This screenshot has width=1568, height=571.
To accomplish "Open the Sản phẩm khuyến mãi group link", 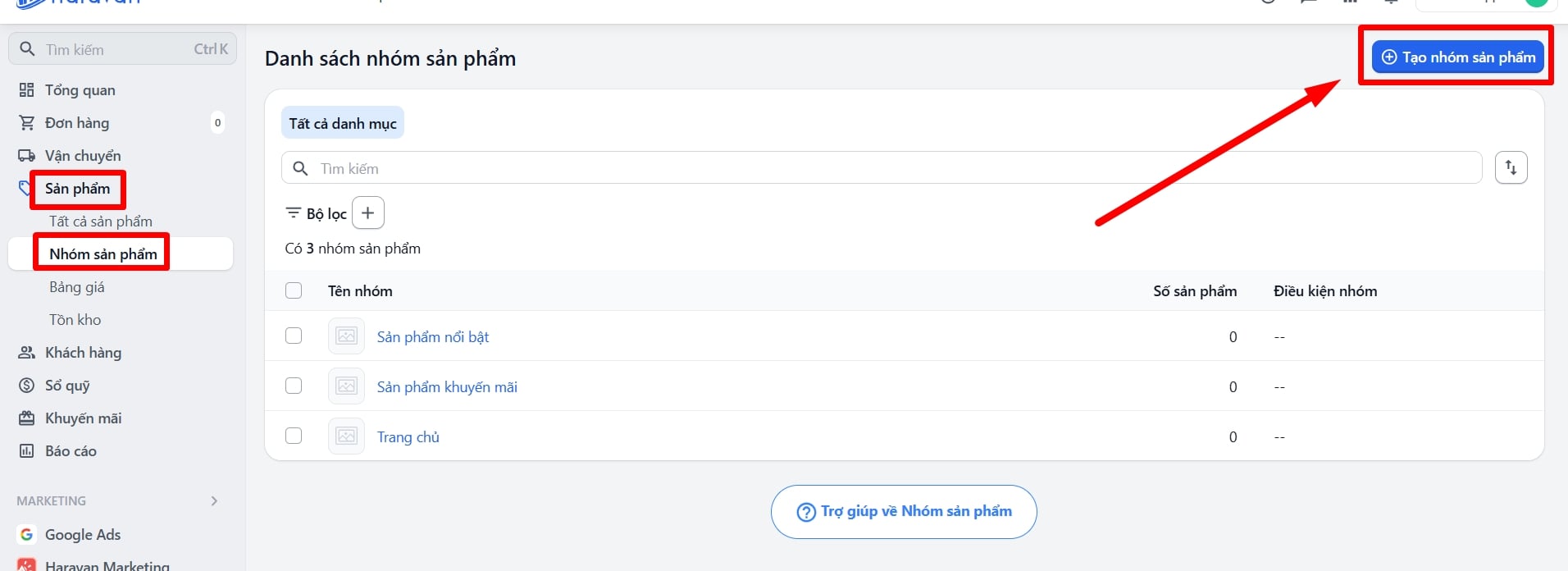I will tap(447, 387).
